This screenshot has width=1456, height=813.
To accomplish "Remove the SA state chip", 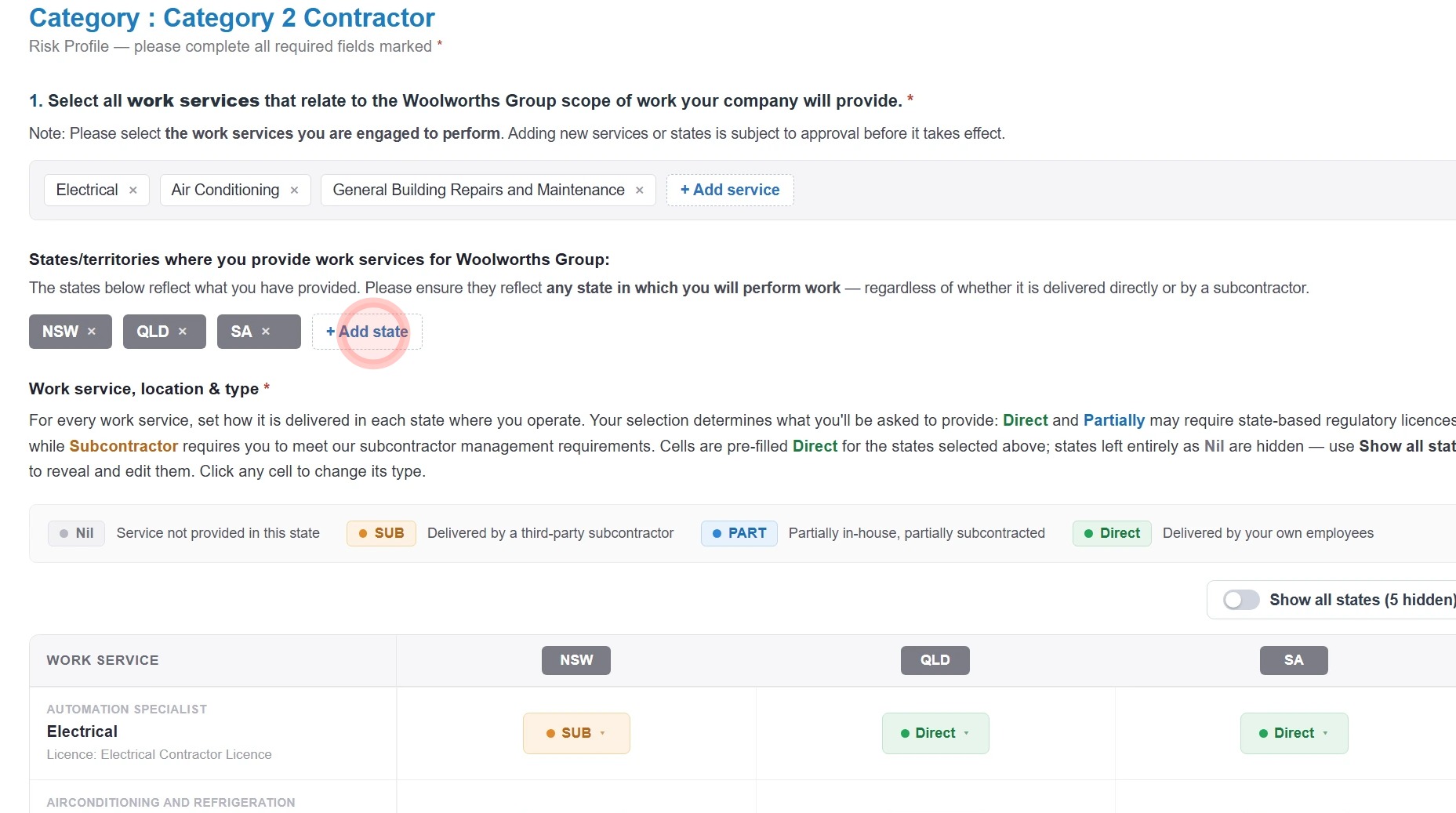I will pos(266,332).
